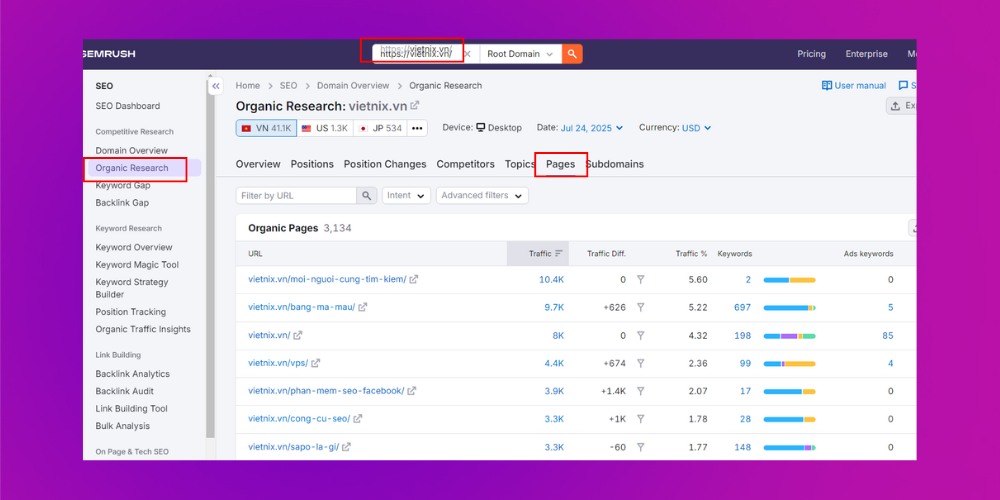
Task: Switch to the Competitors tab
Action: [x=466, y=164]
